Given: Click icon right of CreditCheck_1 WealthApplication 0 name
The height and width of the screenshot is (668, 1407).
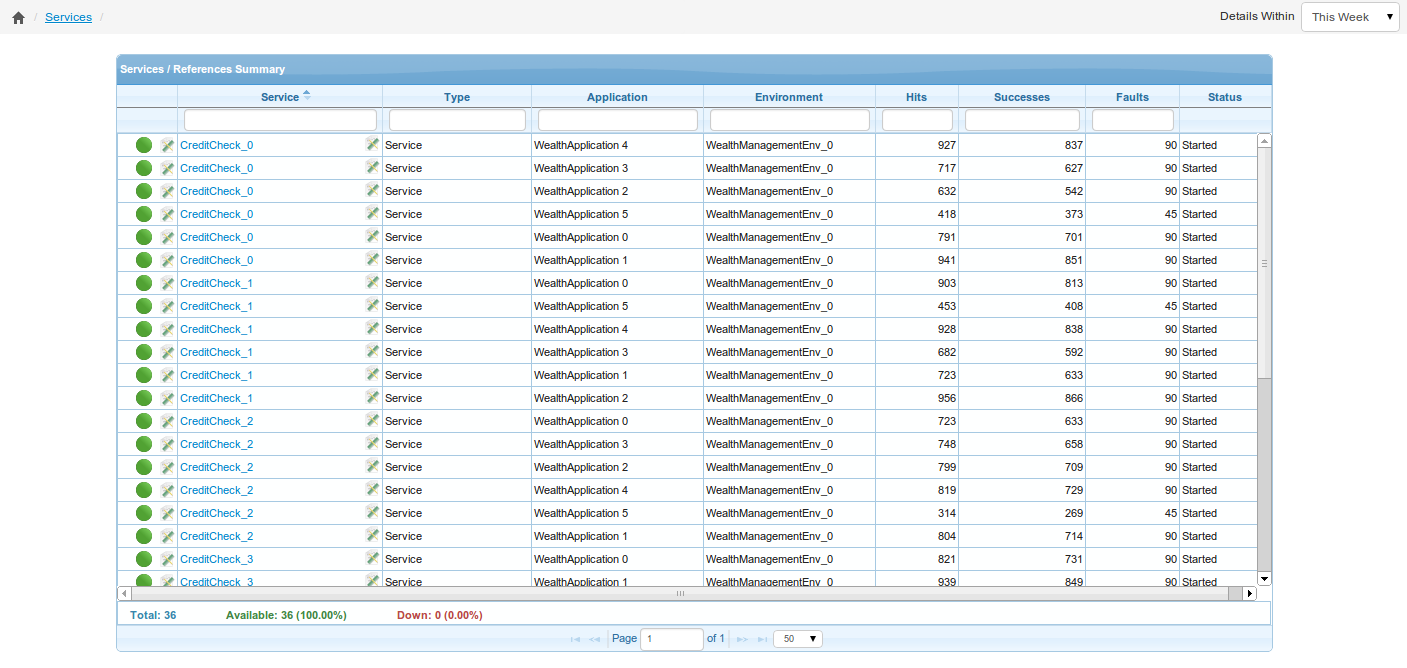Looking at the screenshot, I should coord(372,282).
